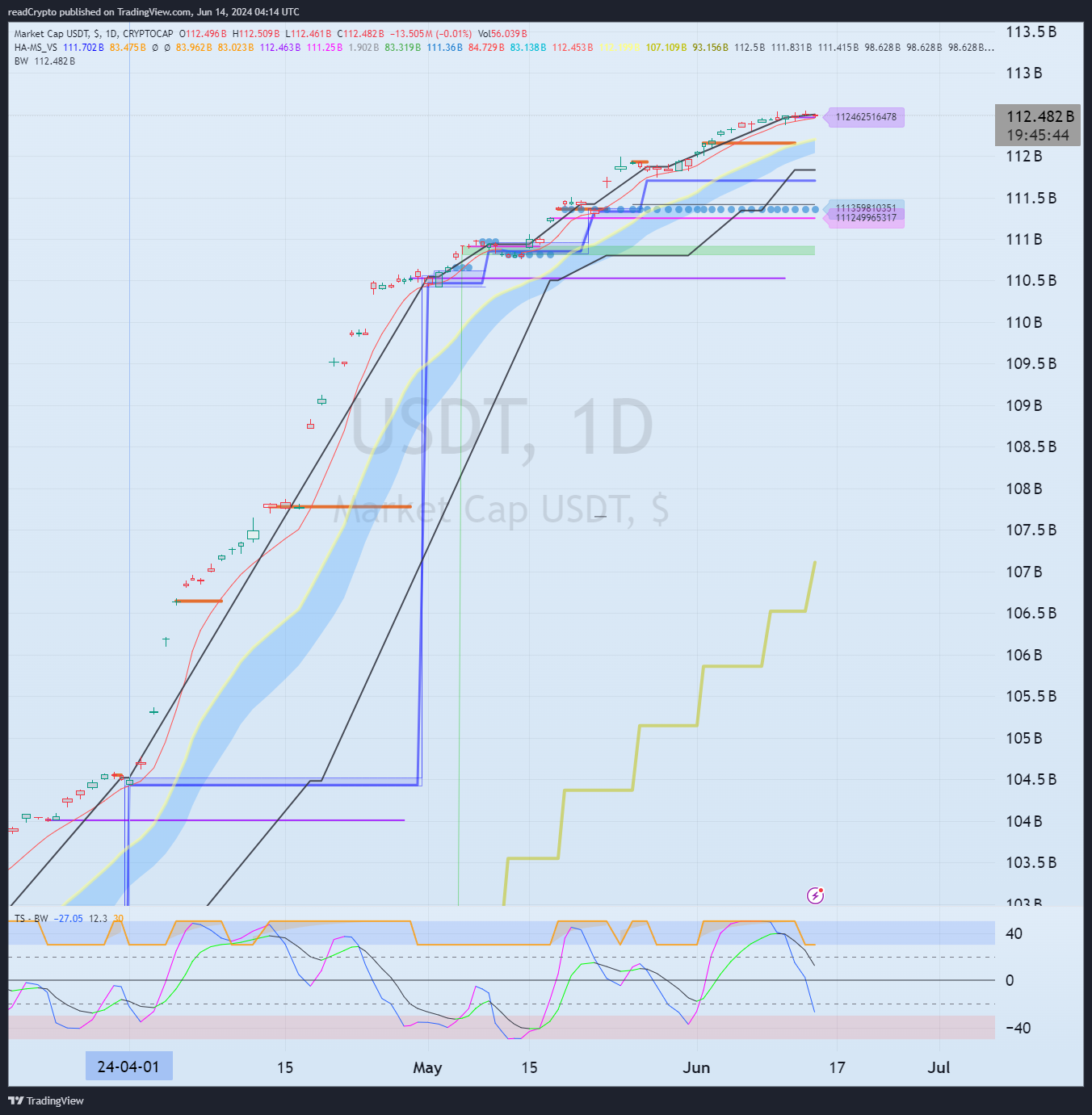Click the 110 B price axis label
1092x1115 pixels.
(x=1023, y=323)
